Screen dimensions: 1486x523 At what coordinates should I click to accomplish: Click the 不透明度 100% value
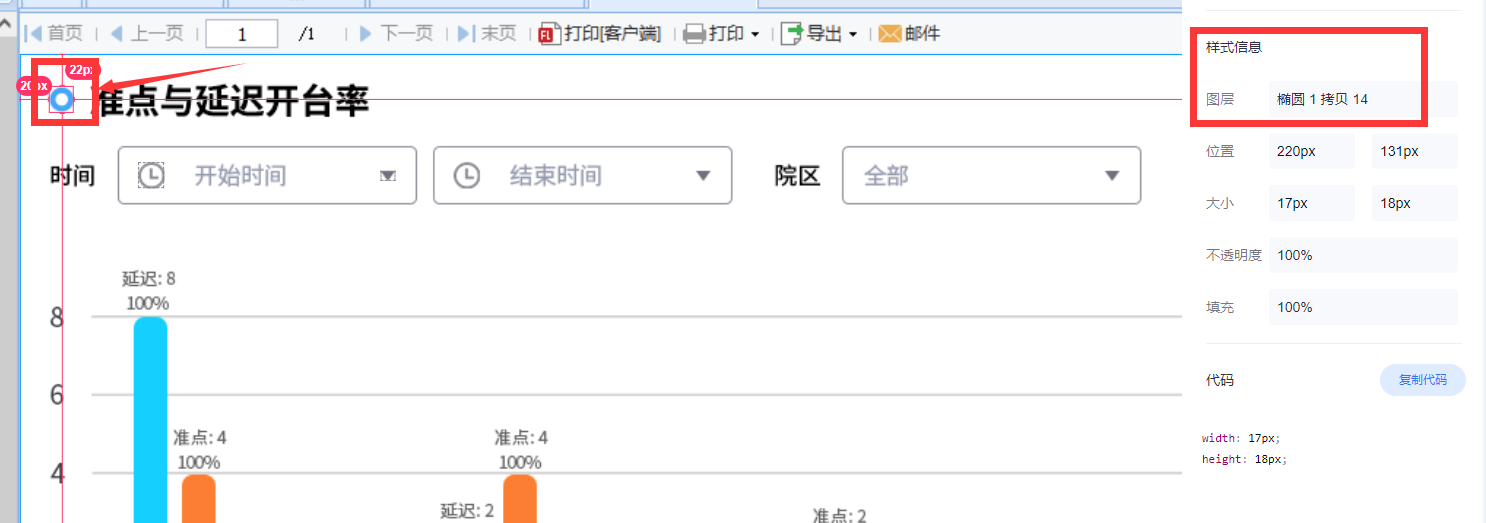click(x=1363, y=255)
